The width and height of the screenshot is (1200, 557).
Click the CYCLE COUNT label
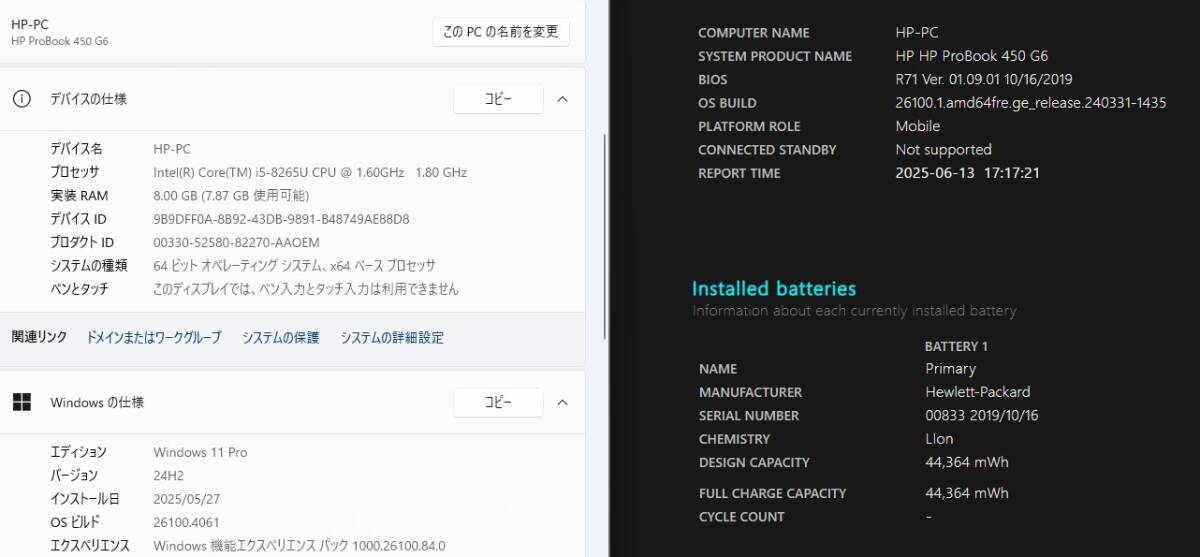742,517
